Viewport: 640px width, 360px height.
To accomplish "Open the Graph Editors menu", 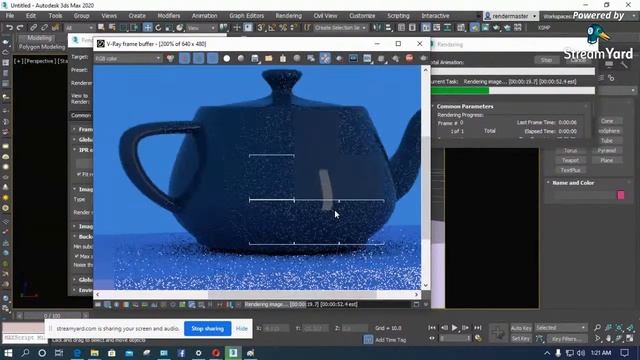I will coord(247,16).
